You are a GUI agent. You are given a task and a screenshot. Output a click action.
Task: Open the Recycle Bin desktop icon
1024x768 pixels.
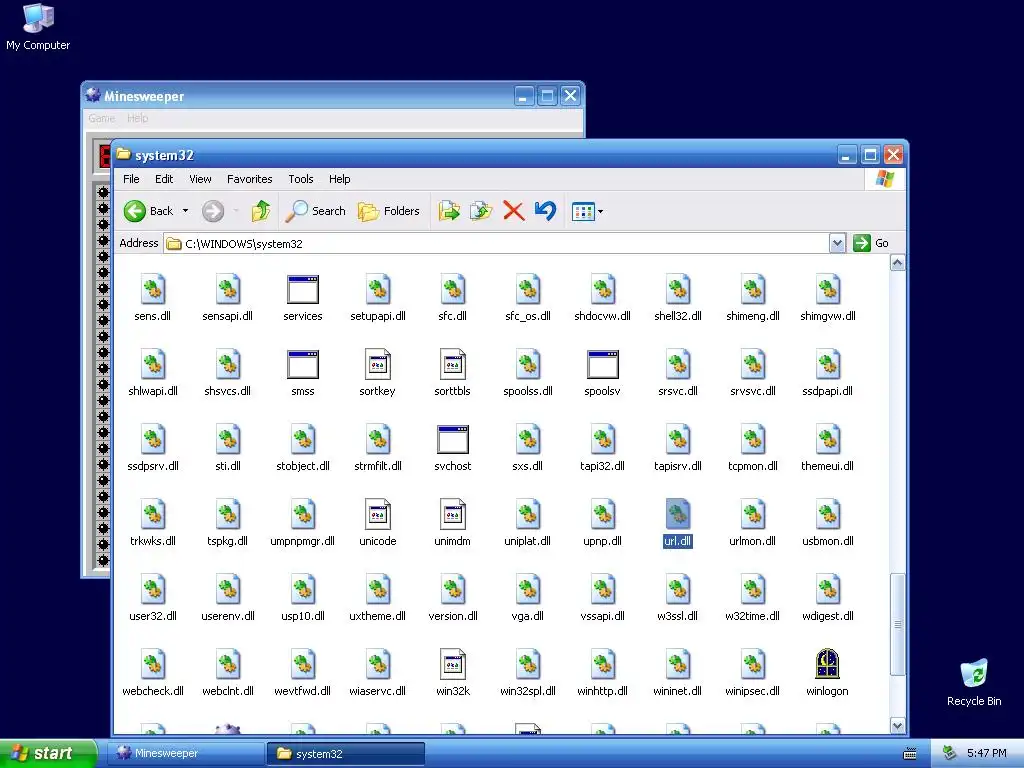pyautogui.click(x=974, y=682)
